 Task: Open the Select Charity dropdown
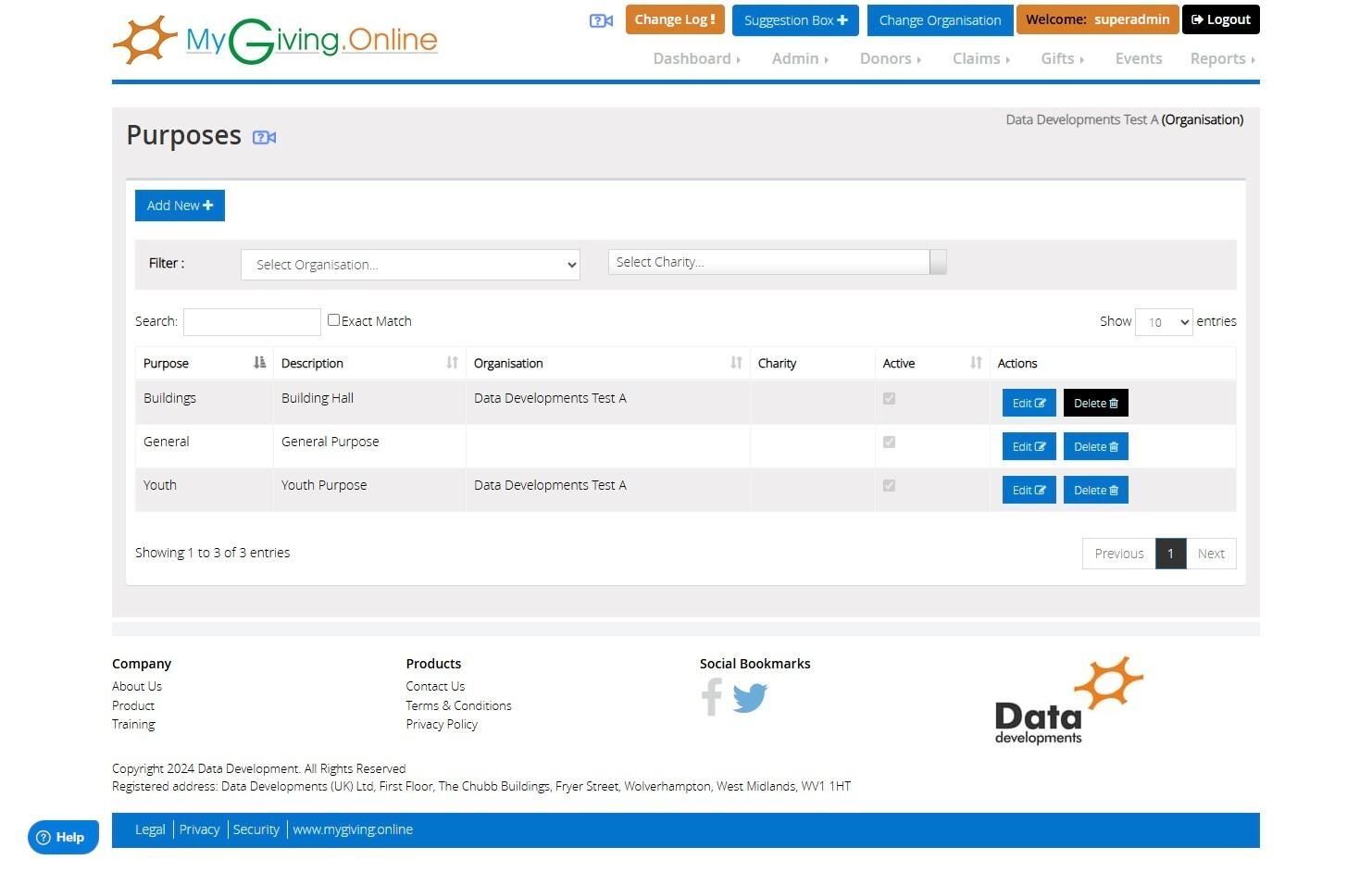[x=778, y=262]
